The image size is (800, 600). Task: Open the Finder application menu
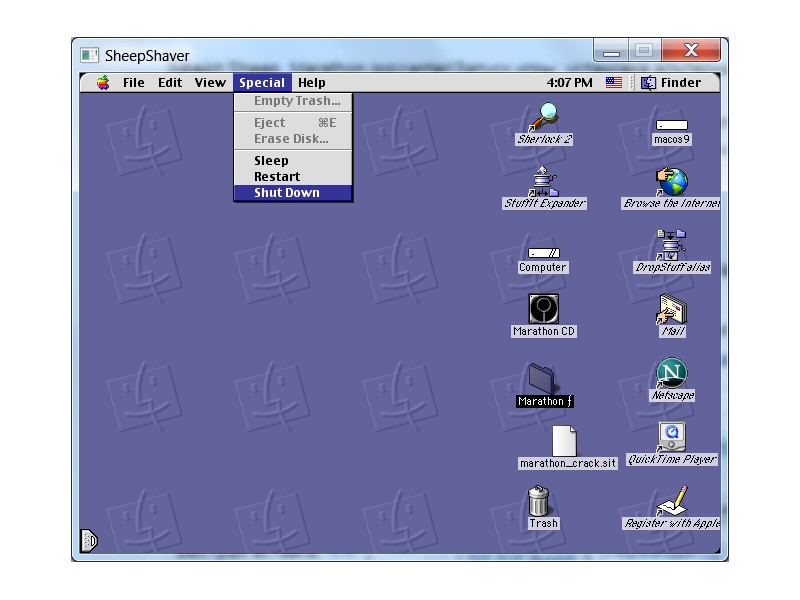tap(671, 83)
